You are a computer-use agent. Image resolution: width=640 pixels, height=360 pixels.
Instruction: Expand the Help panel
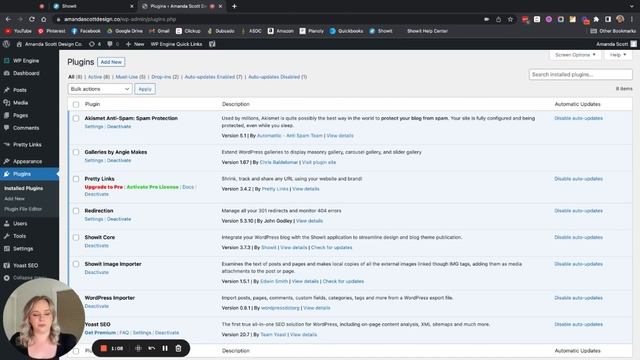[618, 55]
